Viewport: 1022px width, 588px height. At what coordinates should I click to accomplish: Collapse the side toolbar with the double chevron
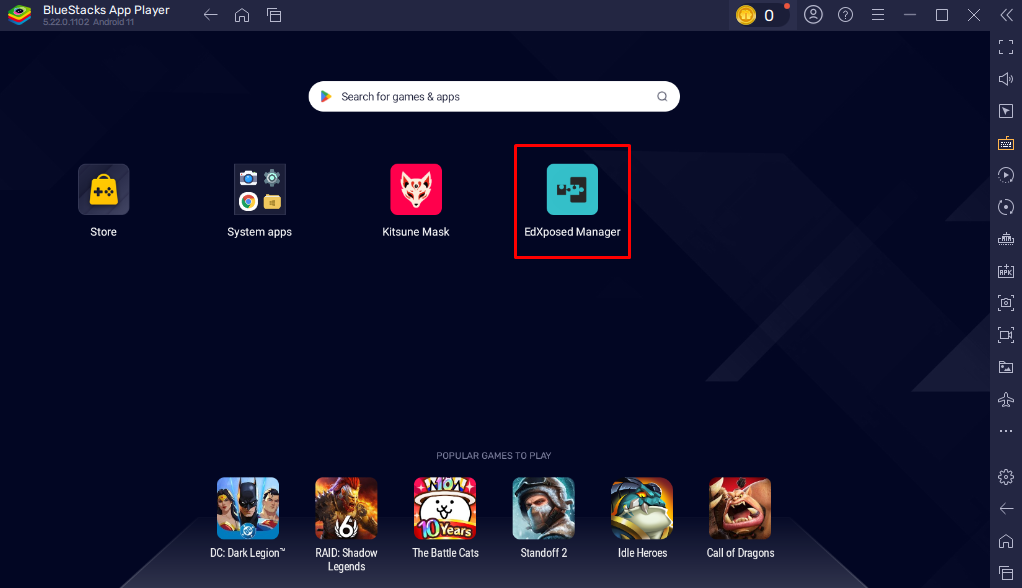1006,15
